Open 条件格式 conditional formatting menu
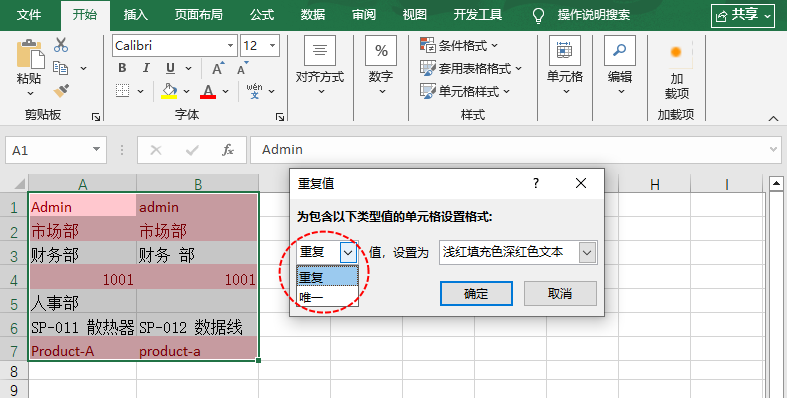787x398 pixels. (459, 46)
